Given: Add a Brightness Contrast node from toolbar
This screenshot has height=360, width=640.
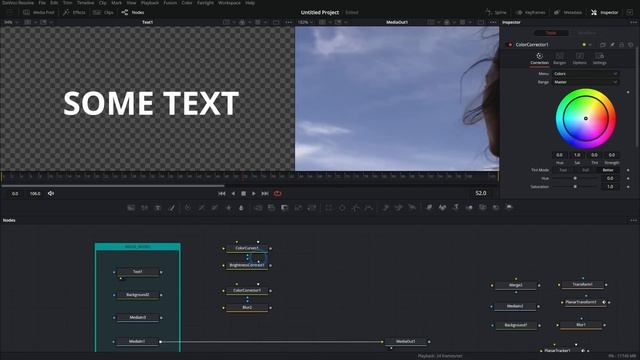Looking at the screenshot, I should pos(228,208).
